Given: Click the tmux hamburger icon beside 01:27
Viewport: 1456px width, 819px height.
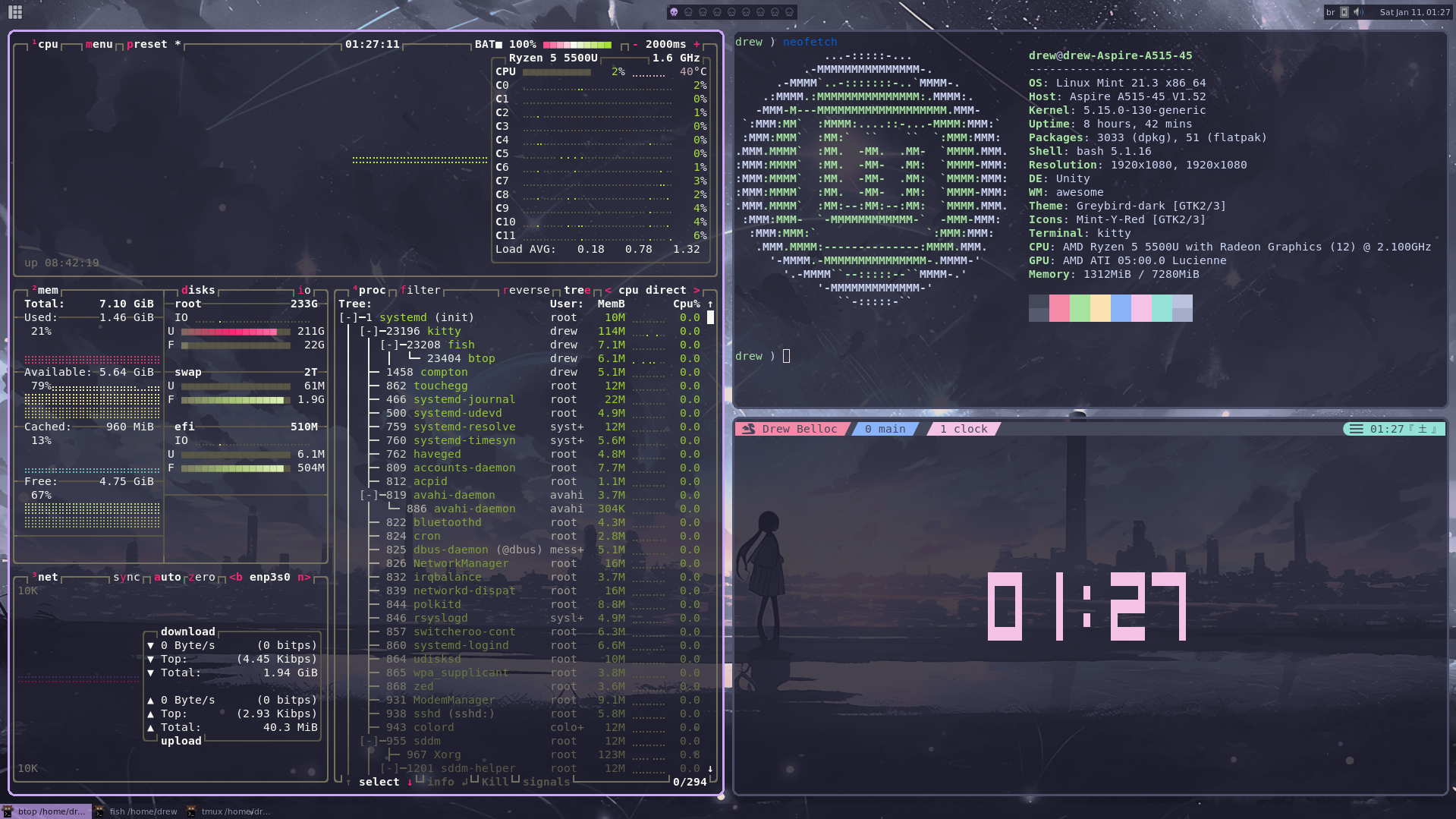Looking at the screenshot, I should [x=1356, y=429].
